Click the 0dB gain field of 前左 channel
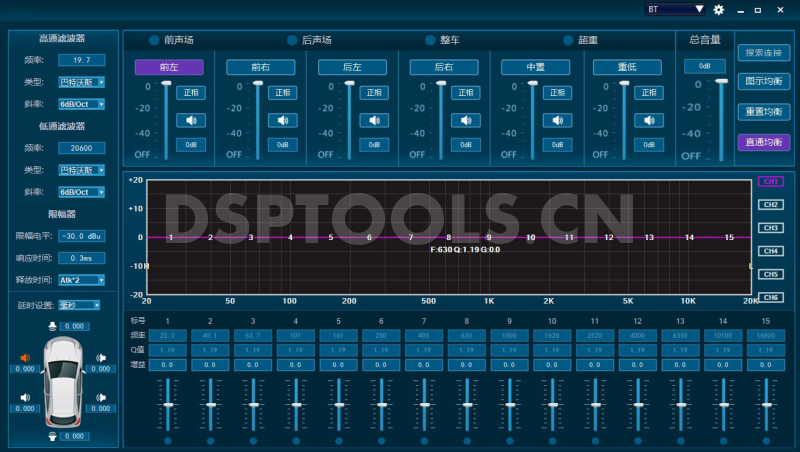800x452 pixels. pos(191,145)
